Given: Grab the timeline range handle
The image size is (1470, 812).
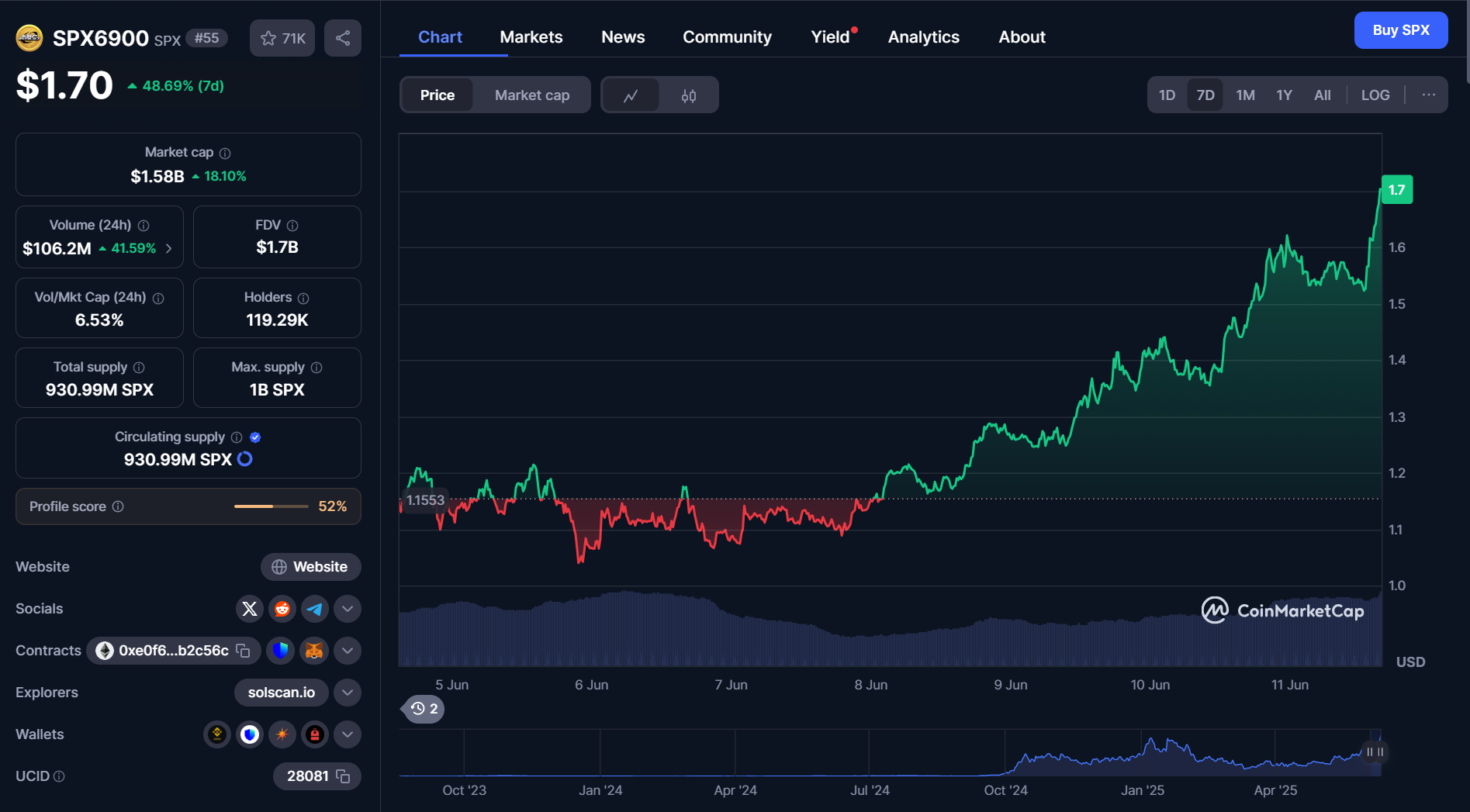Looking at the screenshot, I should coord(1375,752).
